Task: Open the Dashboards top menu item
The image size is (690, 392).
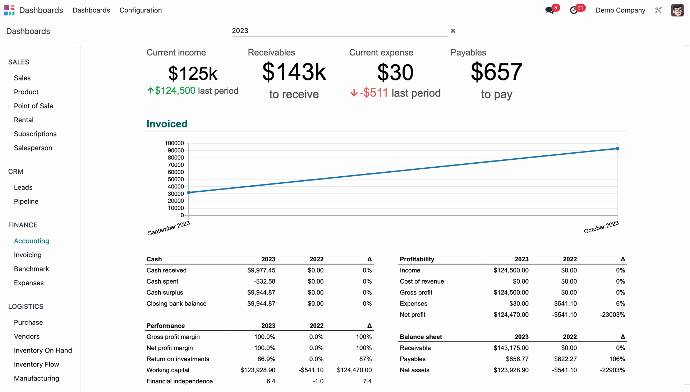Action: 91,10
